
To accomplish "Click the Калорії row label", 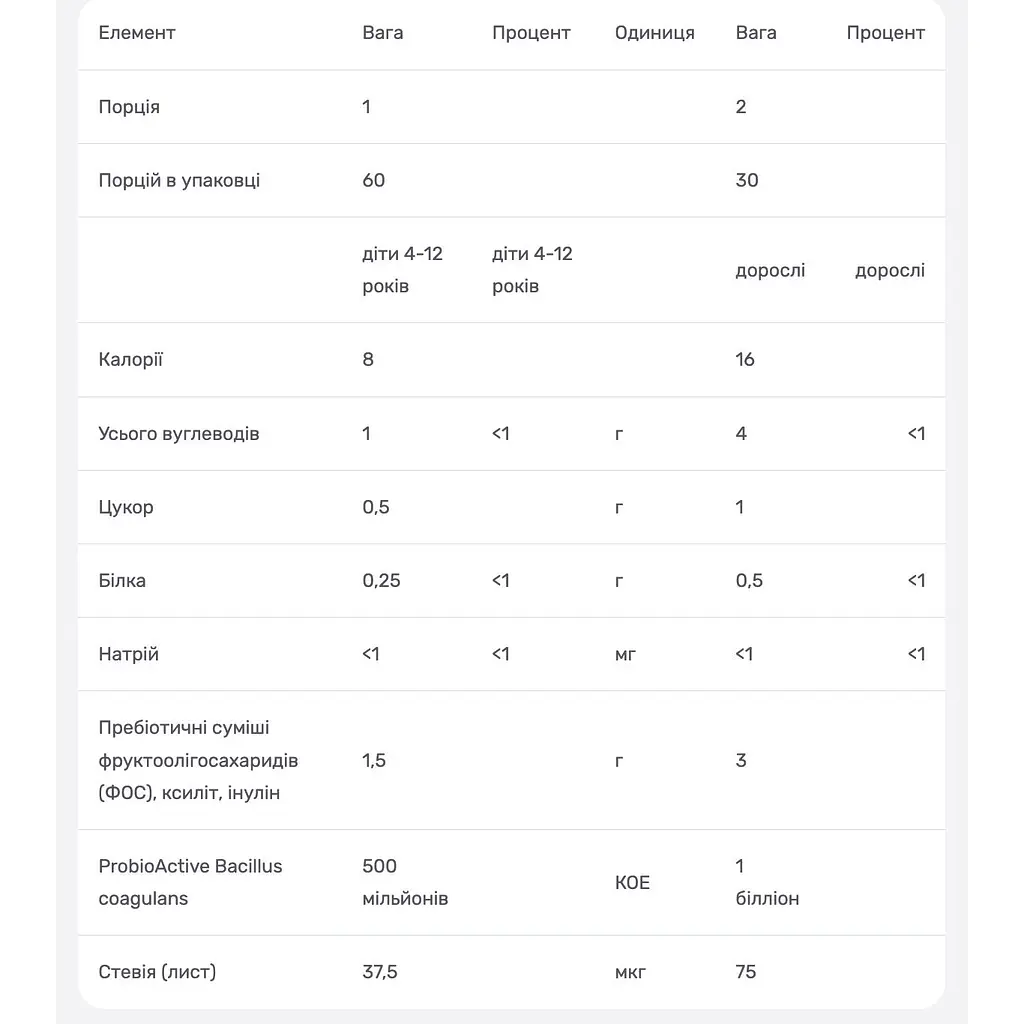I will (131, 360).
